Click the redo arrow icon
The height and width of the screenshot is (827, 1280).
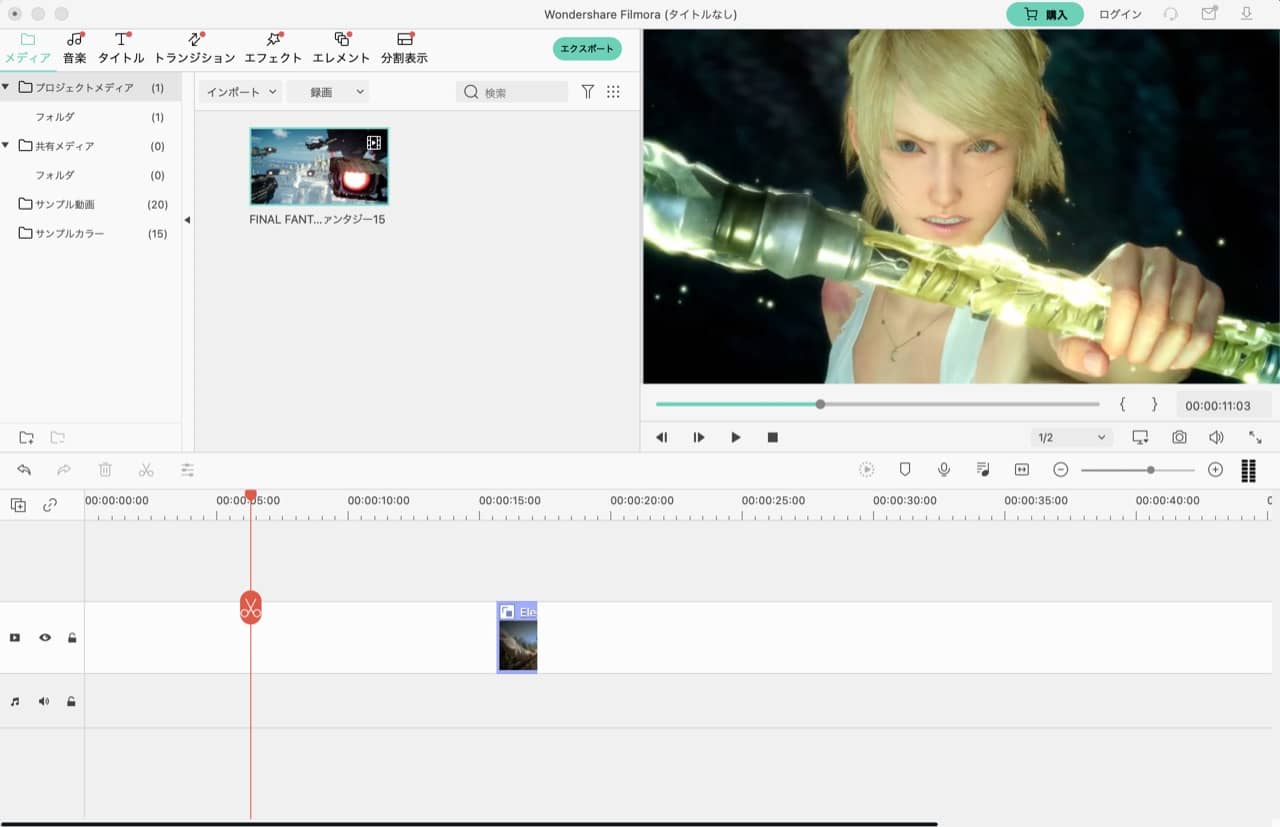pyautogui.click(x=64, y=469)
